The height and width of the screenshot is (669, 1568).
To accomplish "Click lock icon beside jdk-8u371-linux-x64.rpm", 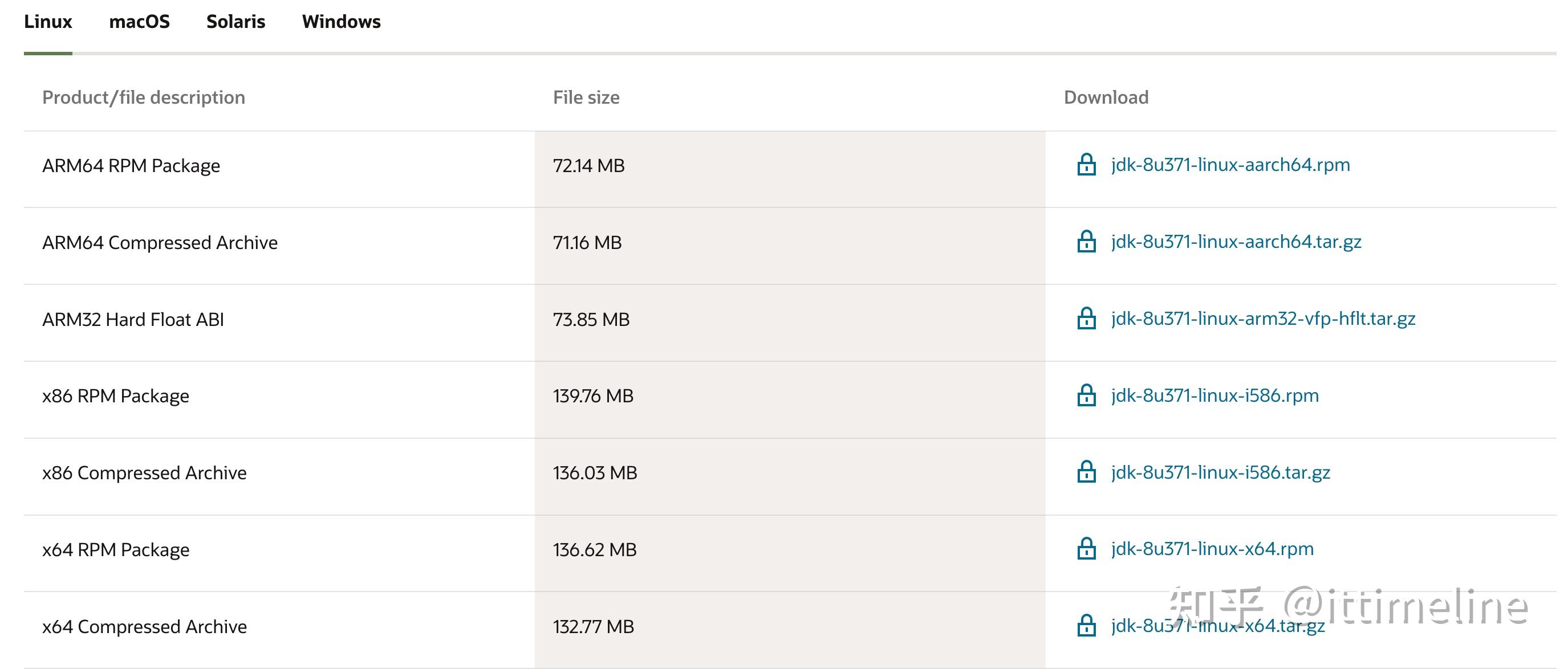I will (1086, 549).
